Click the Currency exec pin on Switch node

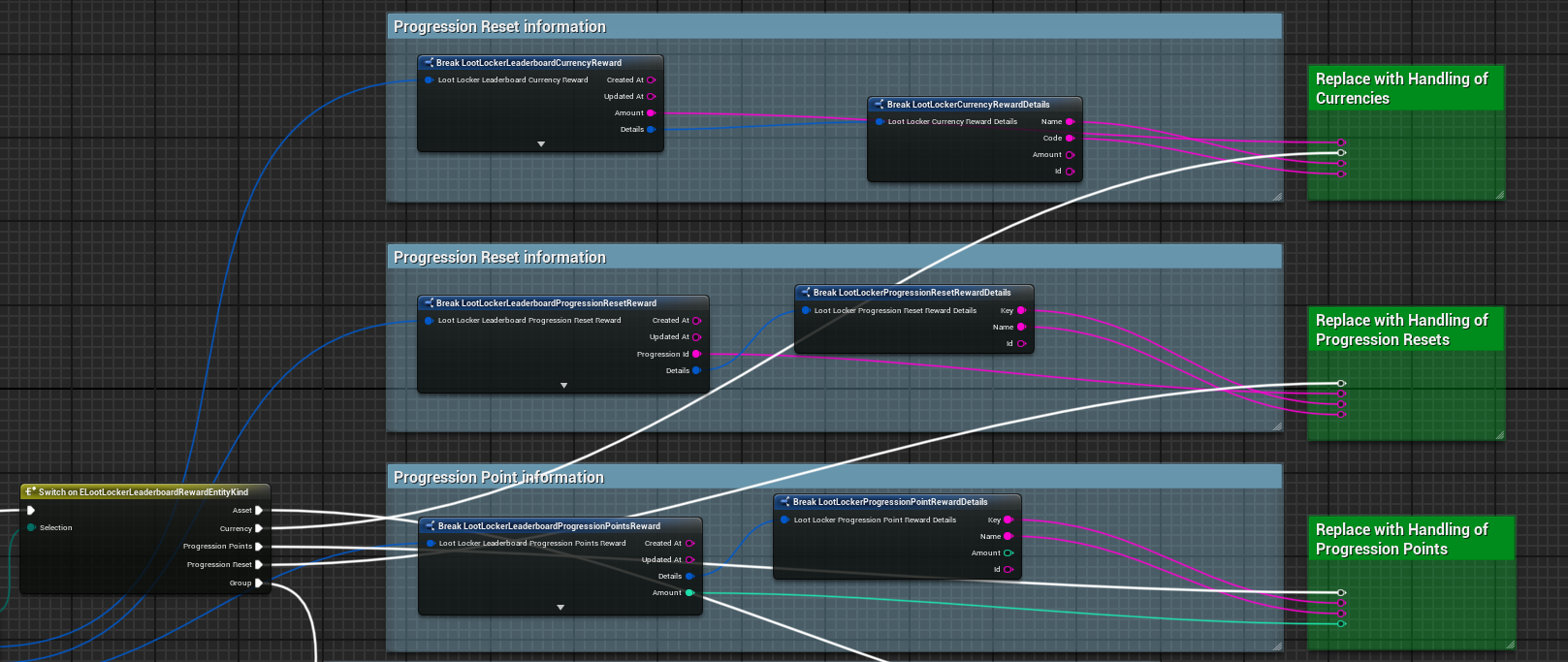(259, 528)
